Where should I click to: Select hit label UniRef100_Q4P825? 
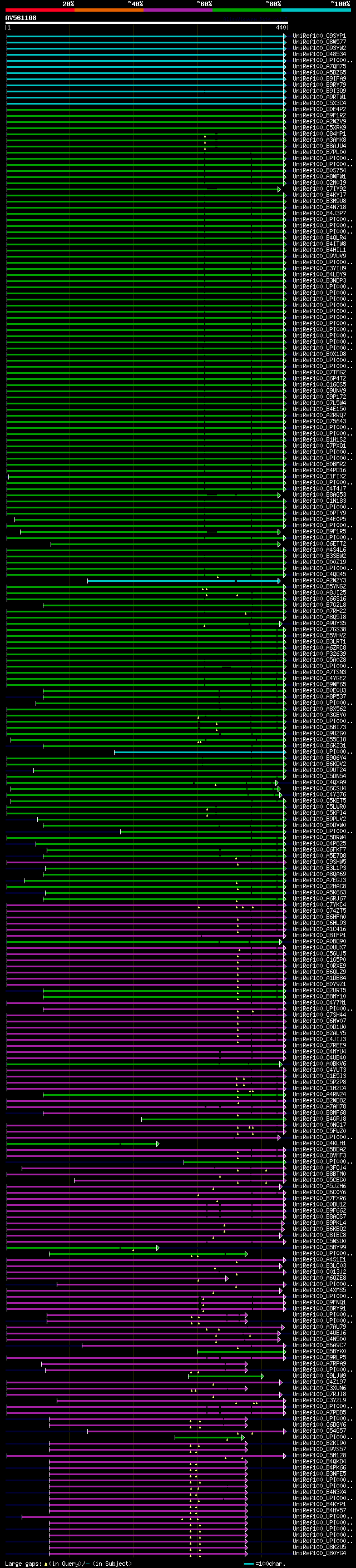(x=319, y=843)
